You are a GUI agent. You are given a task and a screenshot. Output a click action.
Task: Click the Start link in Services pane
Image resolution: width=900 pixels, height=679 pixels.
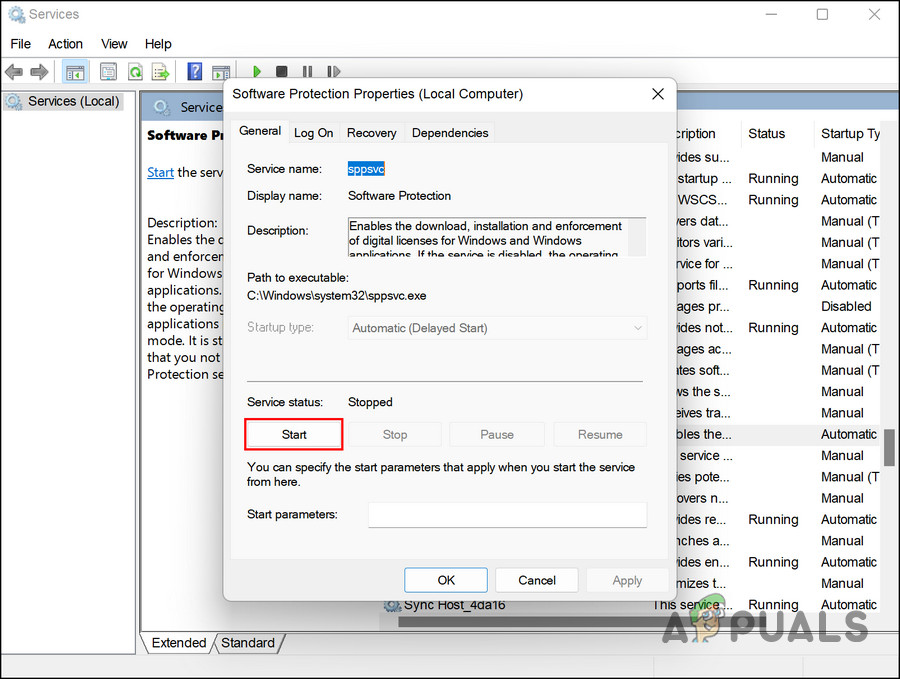pyautogui.click(x=160, y=173)
